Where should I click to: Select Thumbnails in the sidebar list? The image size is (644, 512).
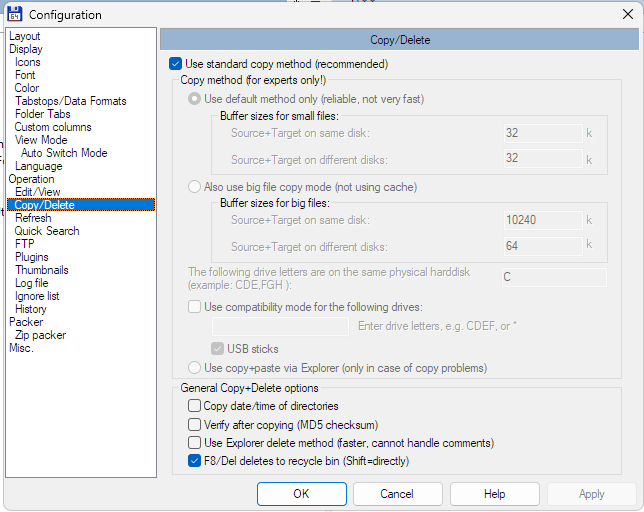tap(41, 270)
